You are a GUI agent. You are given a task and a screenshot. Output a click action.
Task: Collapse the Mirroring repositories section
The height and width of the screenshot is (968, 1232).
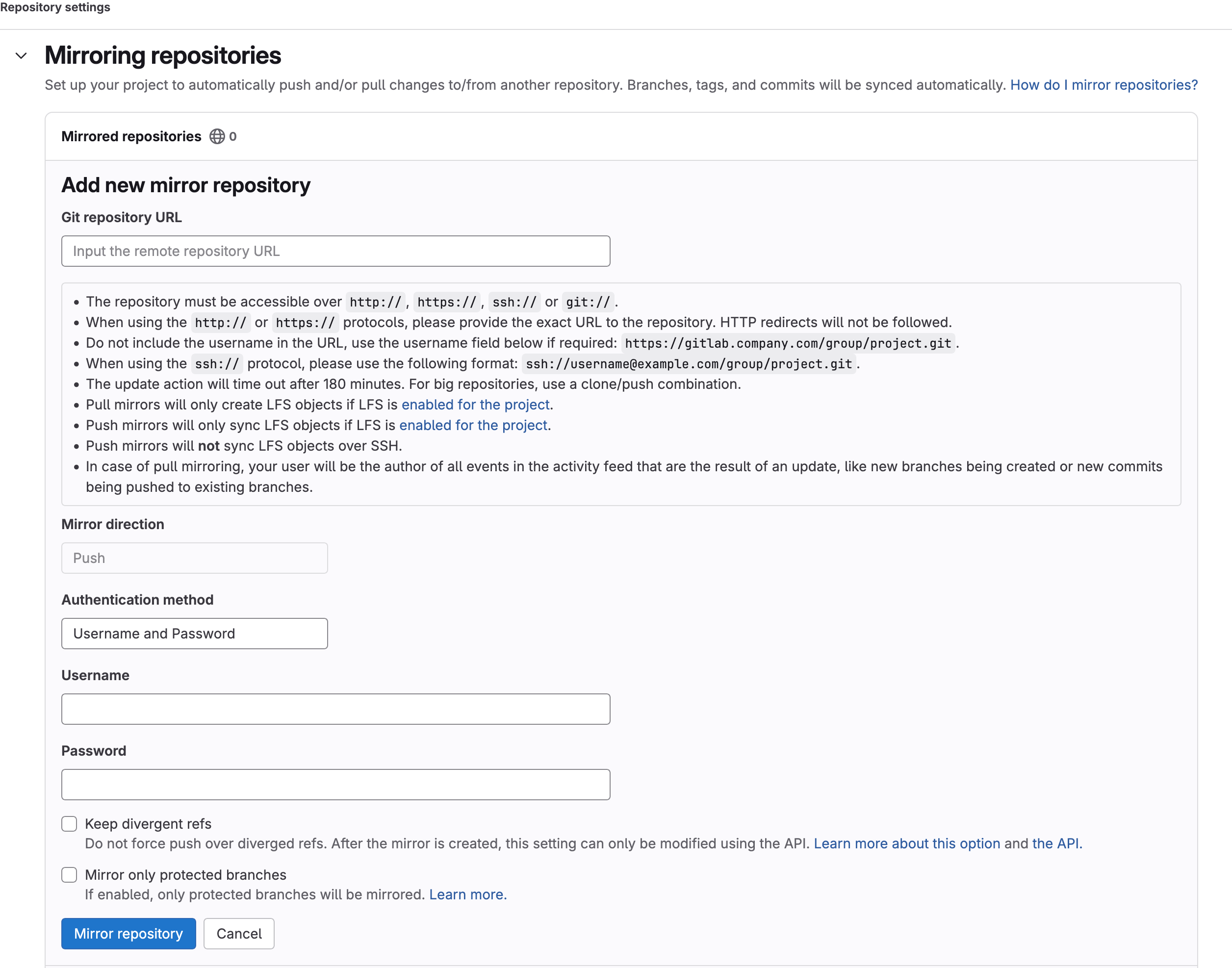tap(21, 55)
